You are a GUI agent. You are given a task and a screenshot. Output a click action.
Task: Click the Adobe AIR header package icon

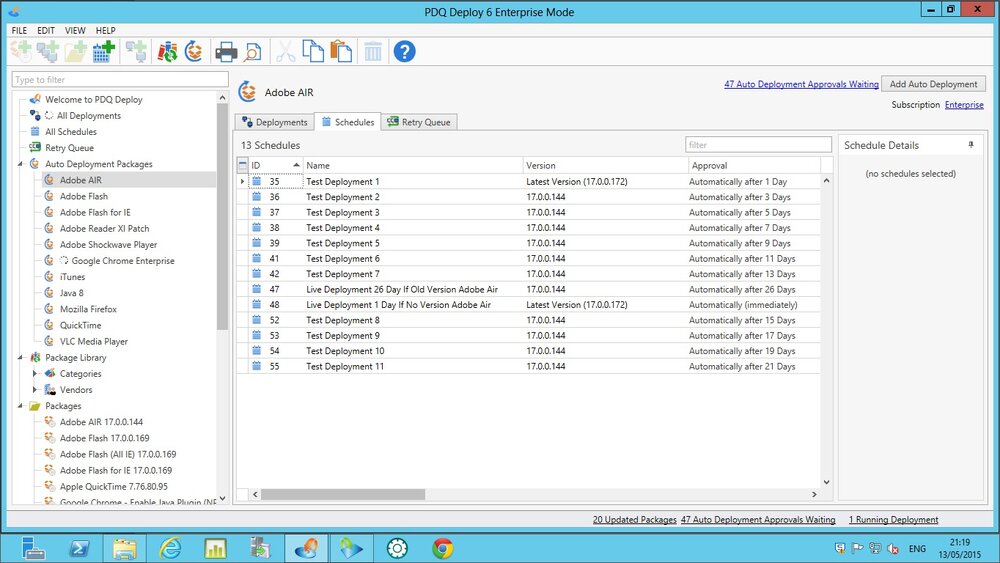[247, 92]
